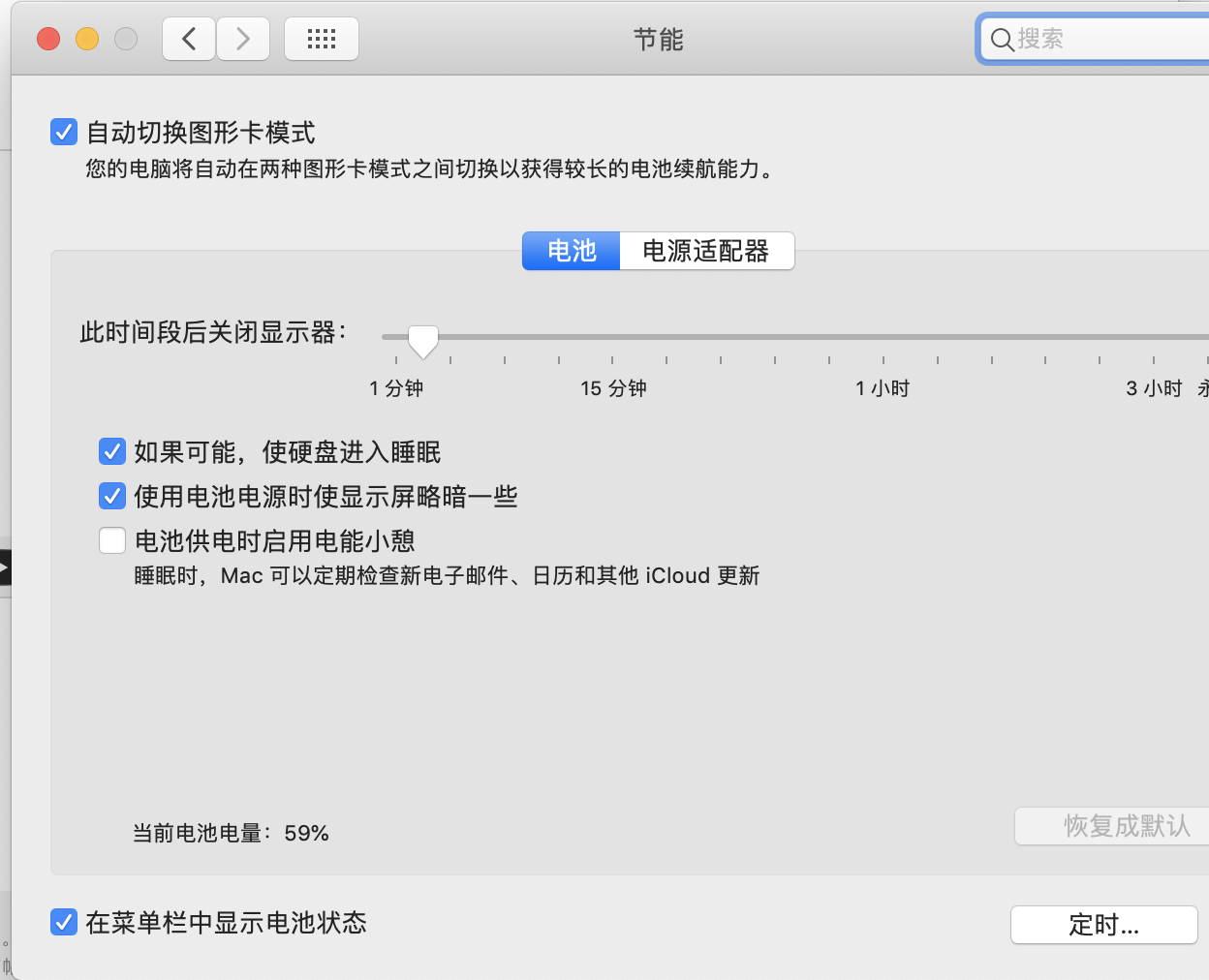
Task: Uncheck 在菜单栏中显示电池状态
Action: (x=64, y=922)
